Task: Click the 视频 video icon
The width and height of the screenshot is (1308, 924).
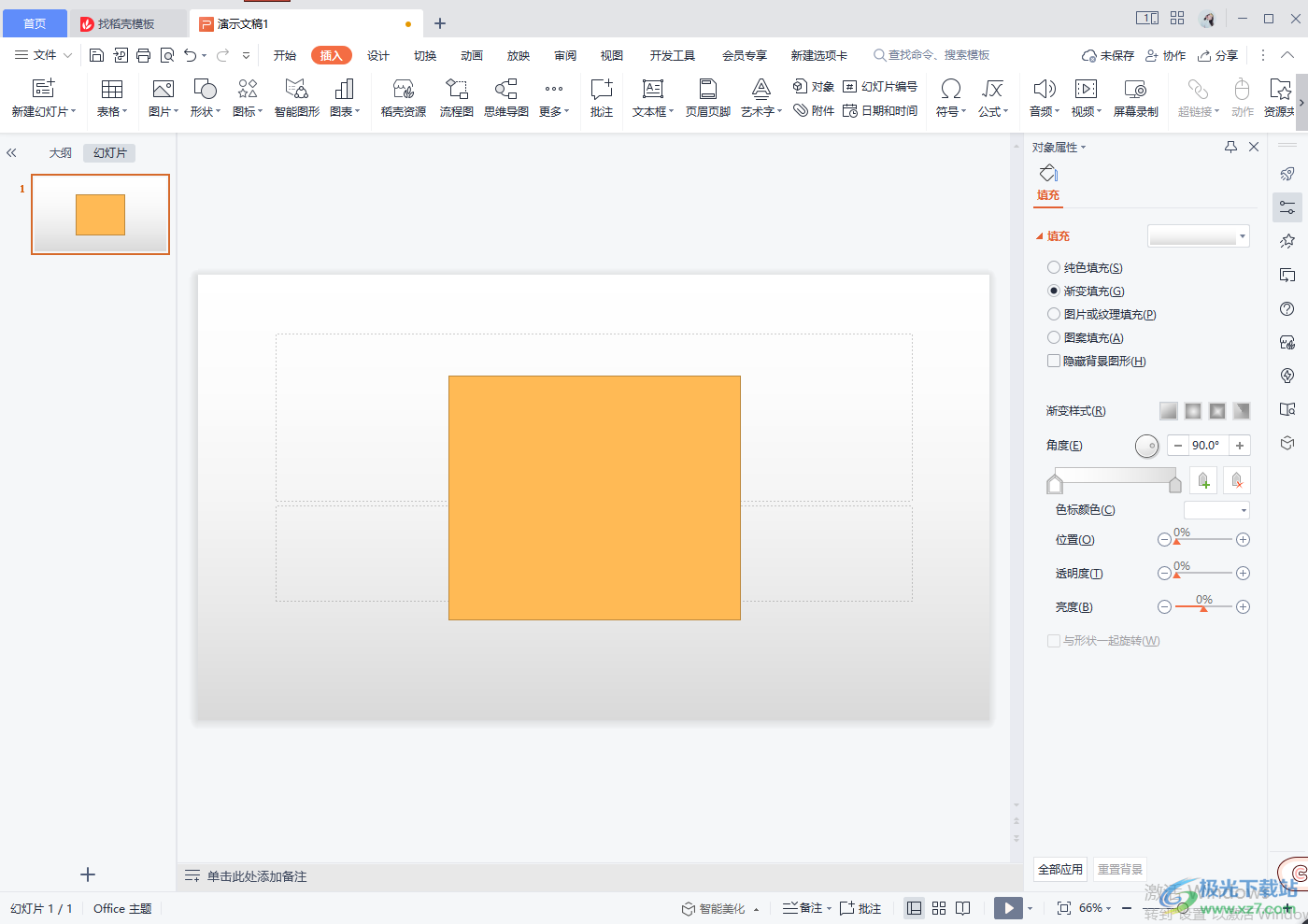Action: click(1086, 98)
